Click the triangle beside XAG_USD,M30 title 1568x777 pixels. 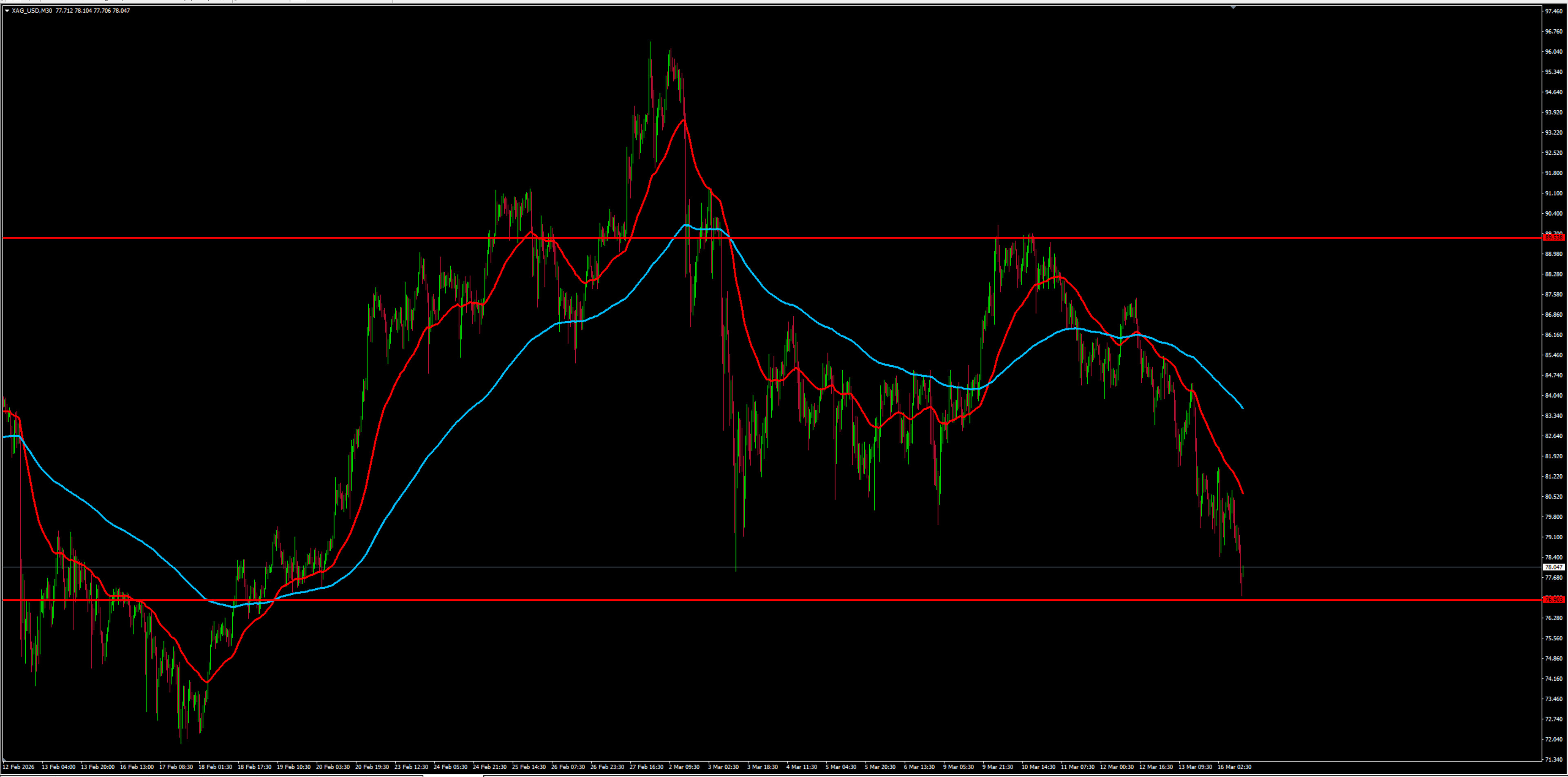7,10
